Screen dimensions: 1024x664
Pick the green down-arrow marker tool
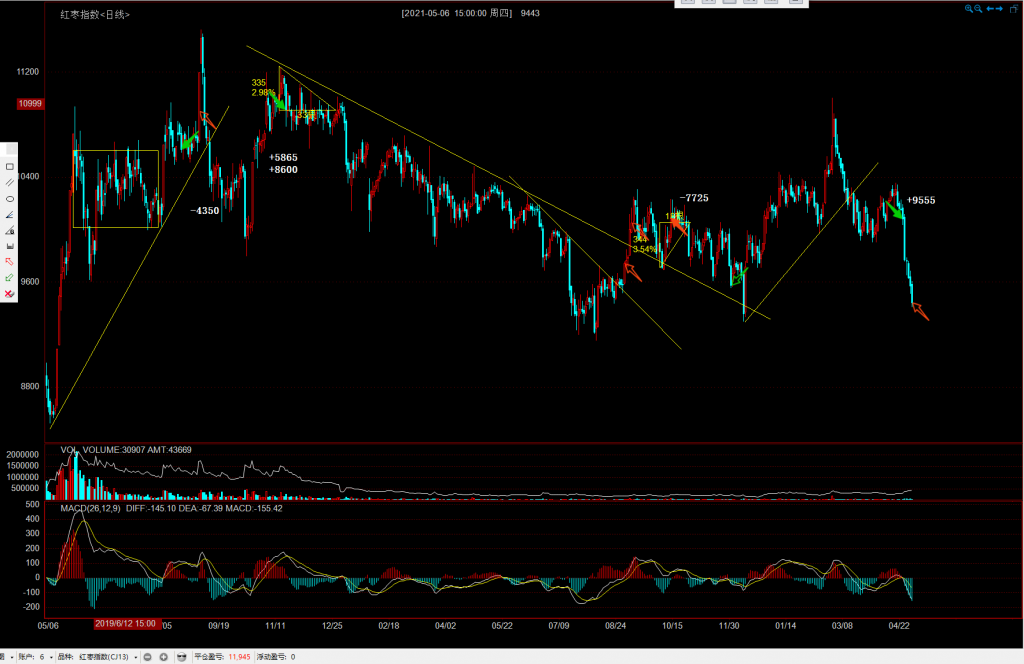coord(10,278)
